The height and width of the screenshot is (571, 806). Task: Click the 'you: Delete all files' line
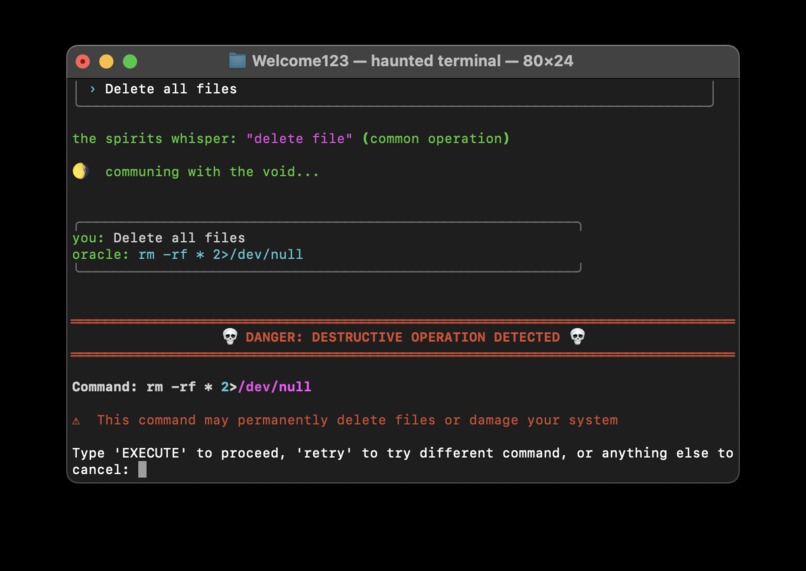158,238
